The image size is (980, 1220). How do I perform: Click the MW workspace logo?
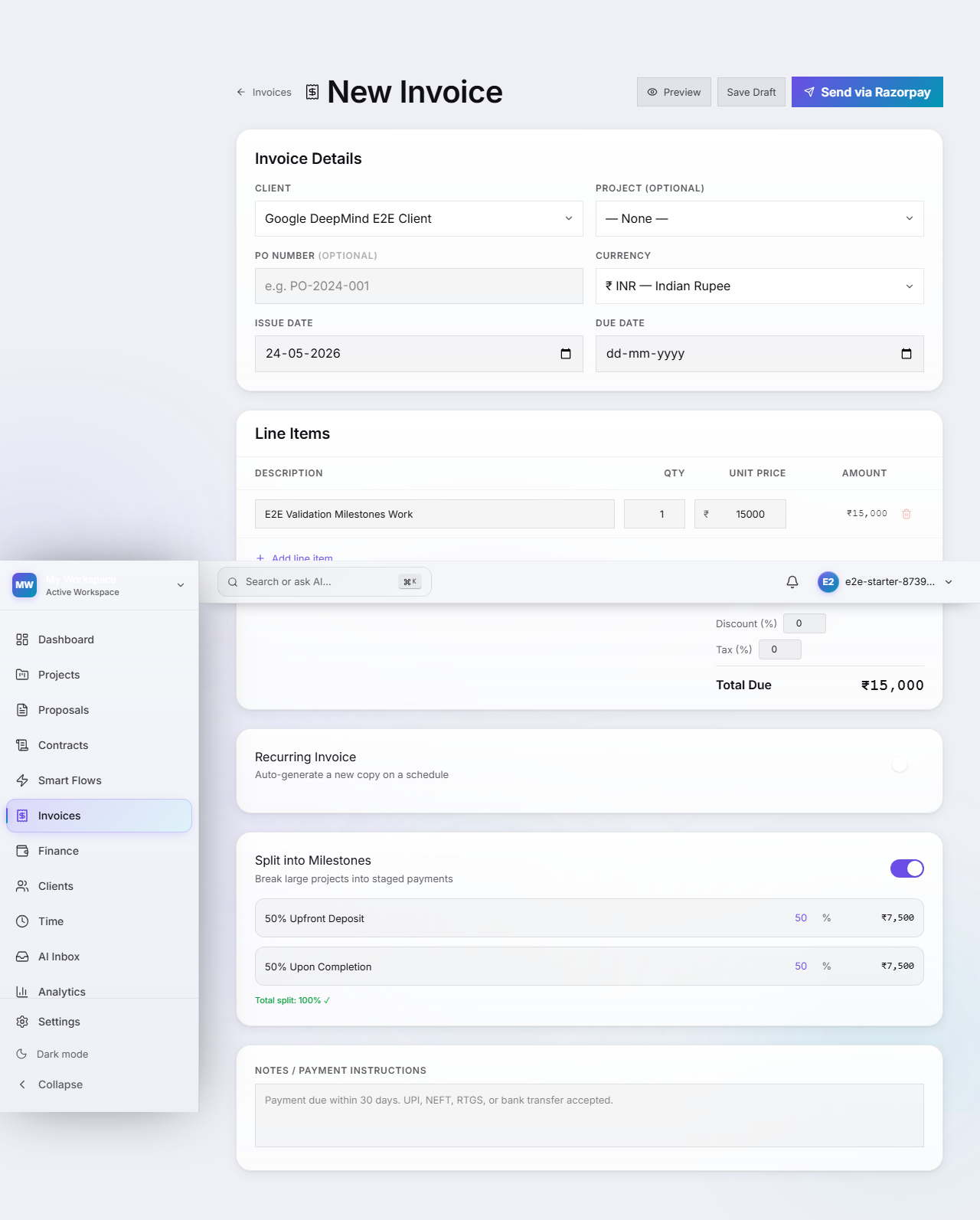click(24, 585)
